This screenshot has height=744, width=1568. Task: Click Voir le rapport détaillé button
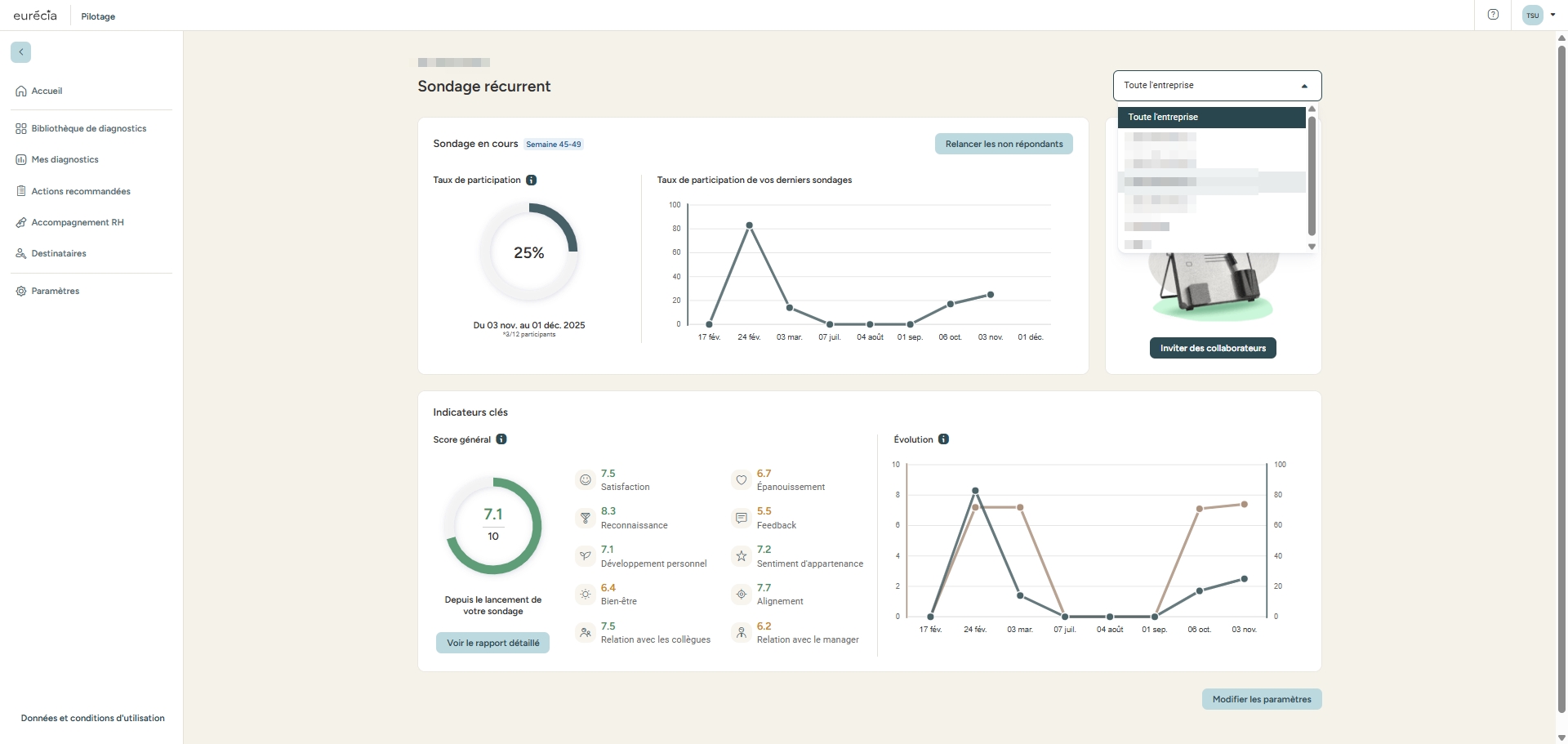point(492,643)
